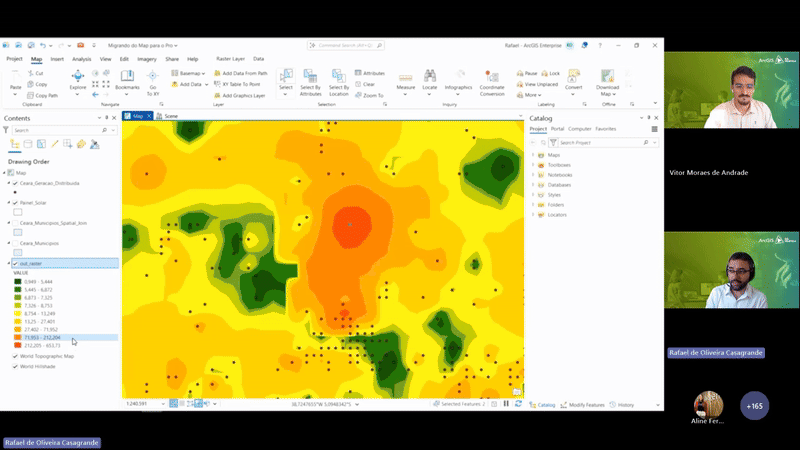Click the Select features tool
The image size is (800, 450).
tap(286, 82)
